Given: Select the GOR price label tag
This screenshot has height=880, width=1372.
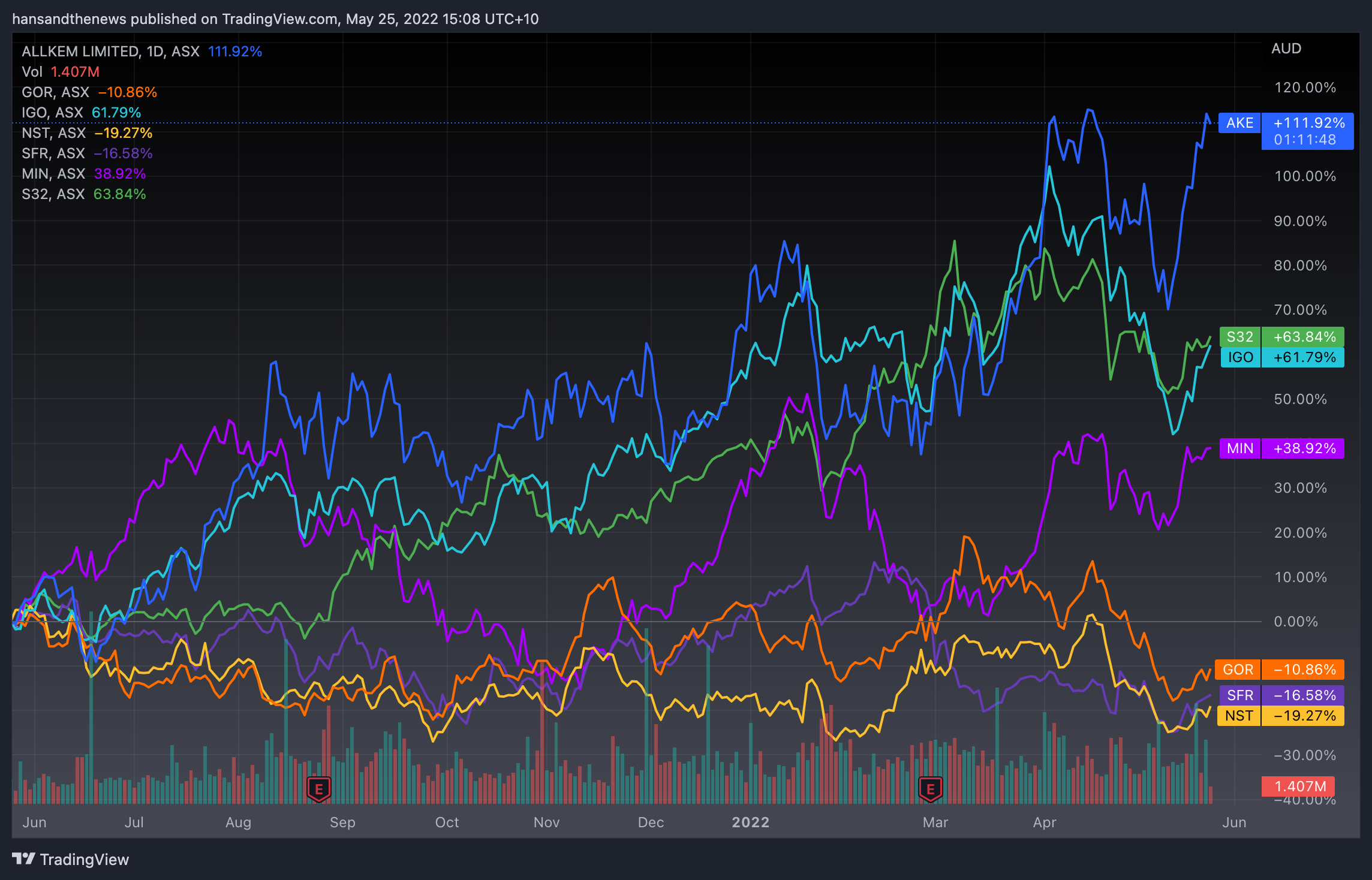Looking at the screenshot, I should click(1238, 670).
